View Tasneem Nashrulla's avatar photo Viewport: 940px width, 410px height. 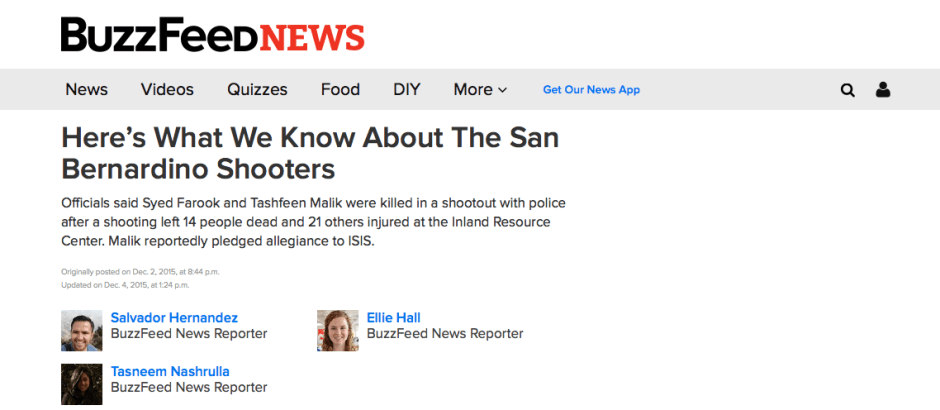82,384
